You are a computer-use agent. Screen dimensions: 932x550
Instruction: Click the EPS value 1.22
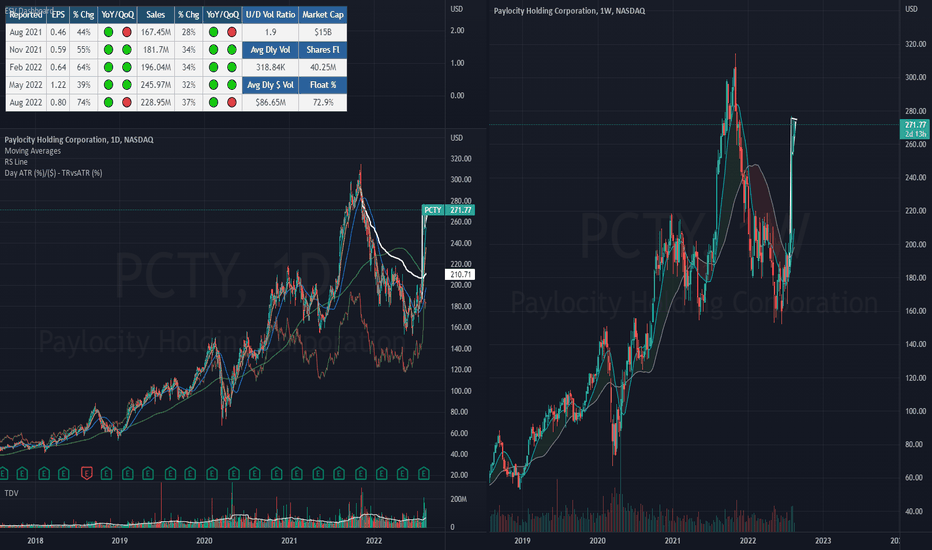pos(58,85)
